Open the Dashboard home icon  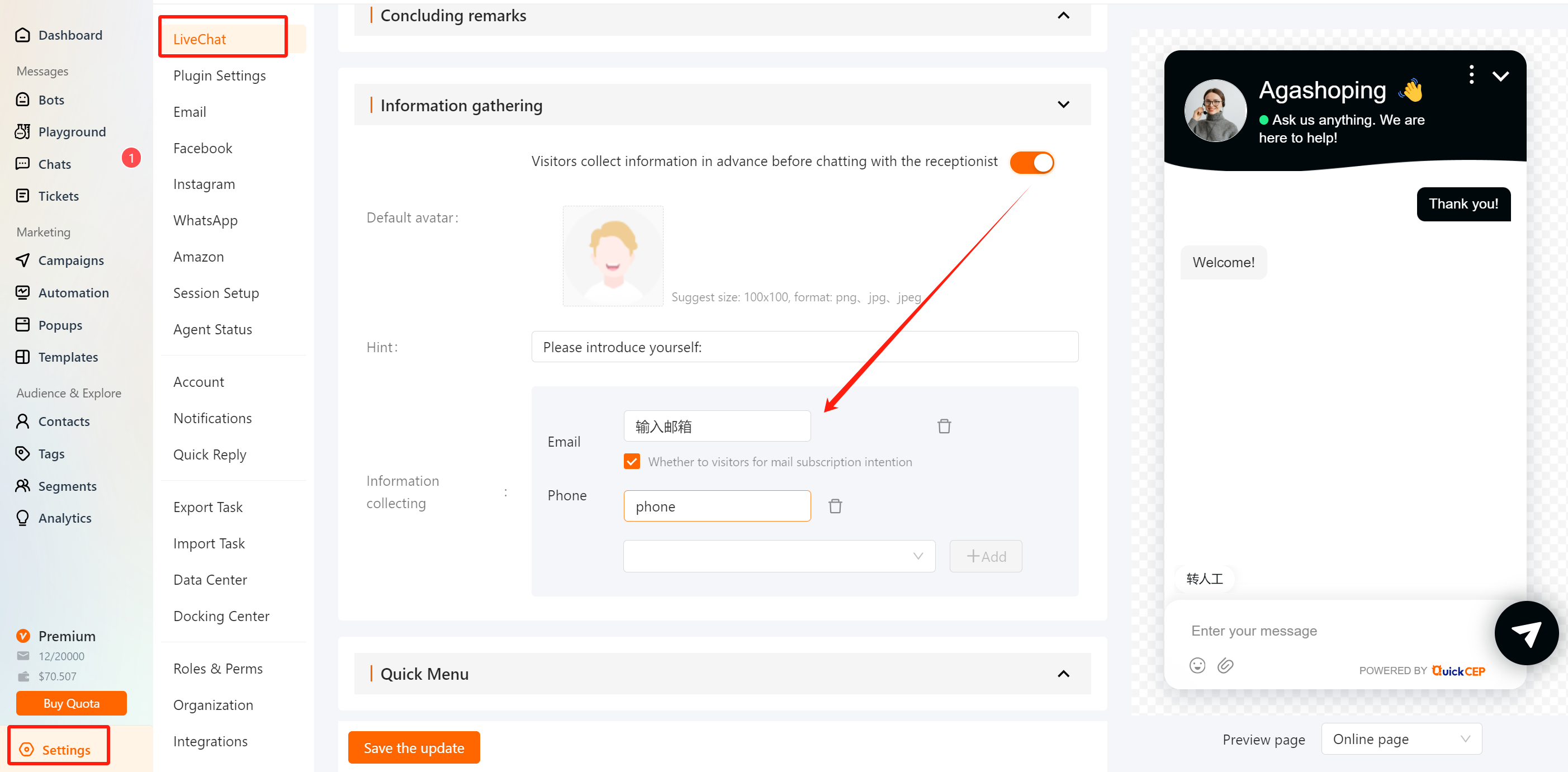click(22, 35)
